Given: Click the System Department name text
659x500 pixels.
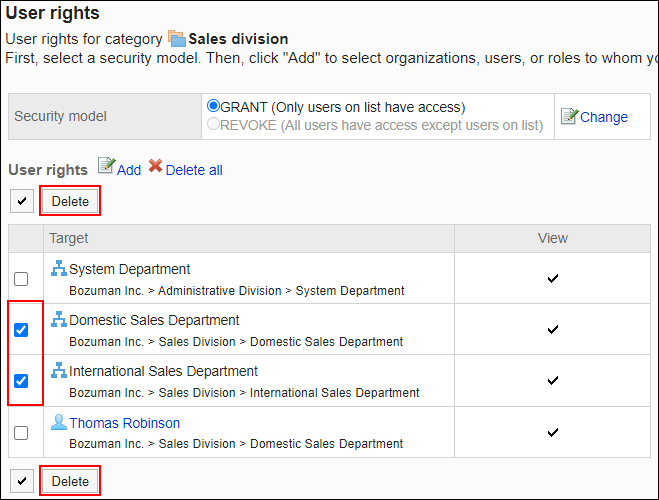Looking at the screenshot, I should [129, 269].
